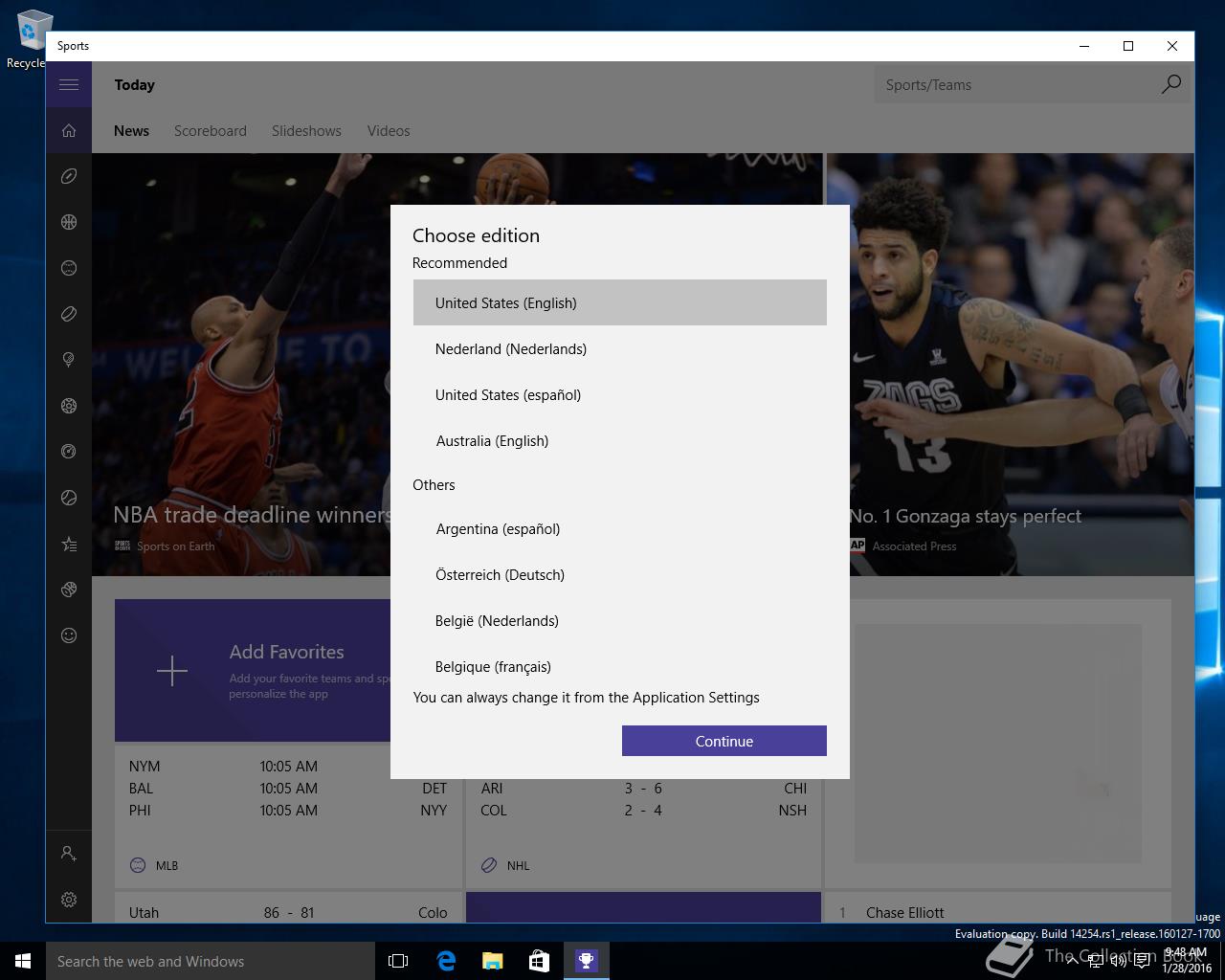Select Belgique (français) edition
Screen dimensions: 1225x980
pos(620,665)
